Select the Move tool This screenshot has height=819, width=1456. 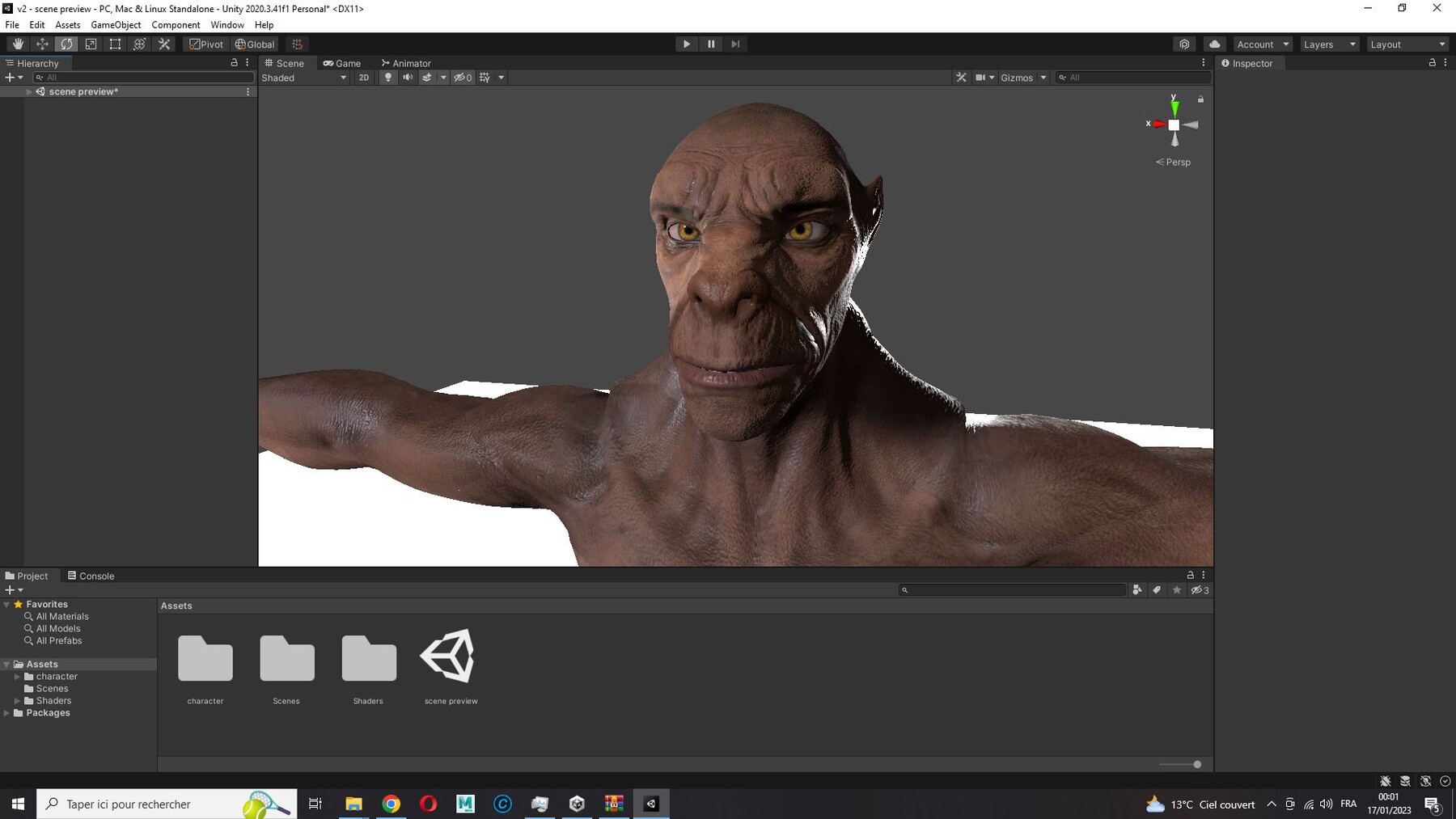[x=42, y=44]
